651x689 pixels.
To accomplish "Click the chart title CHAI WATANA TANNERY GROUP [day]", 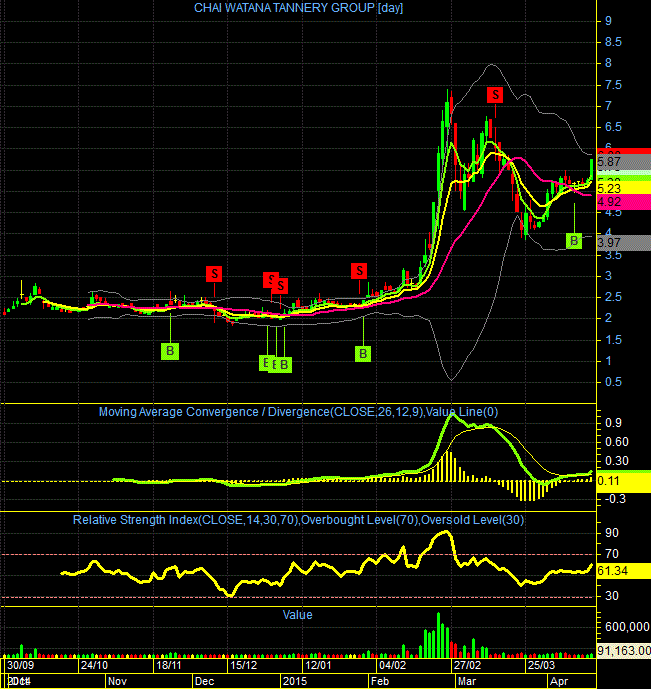I will (x=298, y=8).
